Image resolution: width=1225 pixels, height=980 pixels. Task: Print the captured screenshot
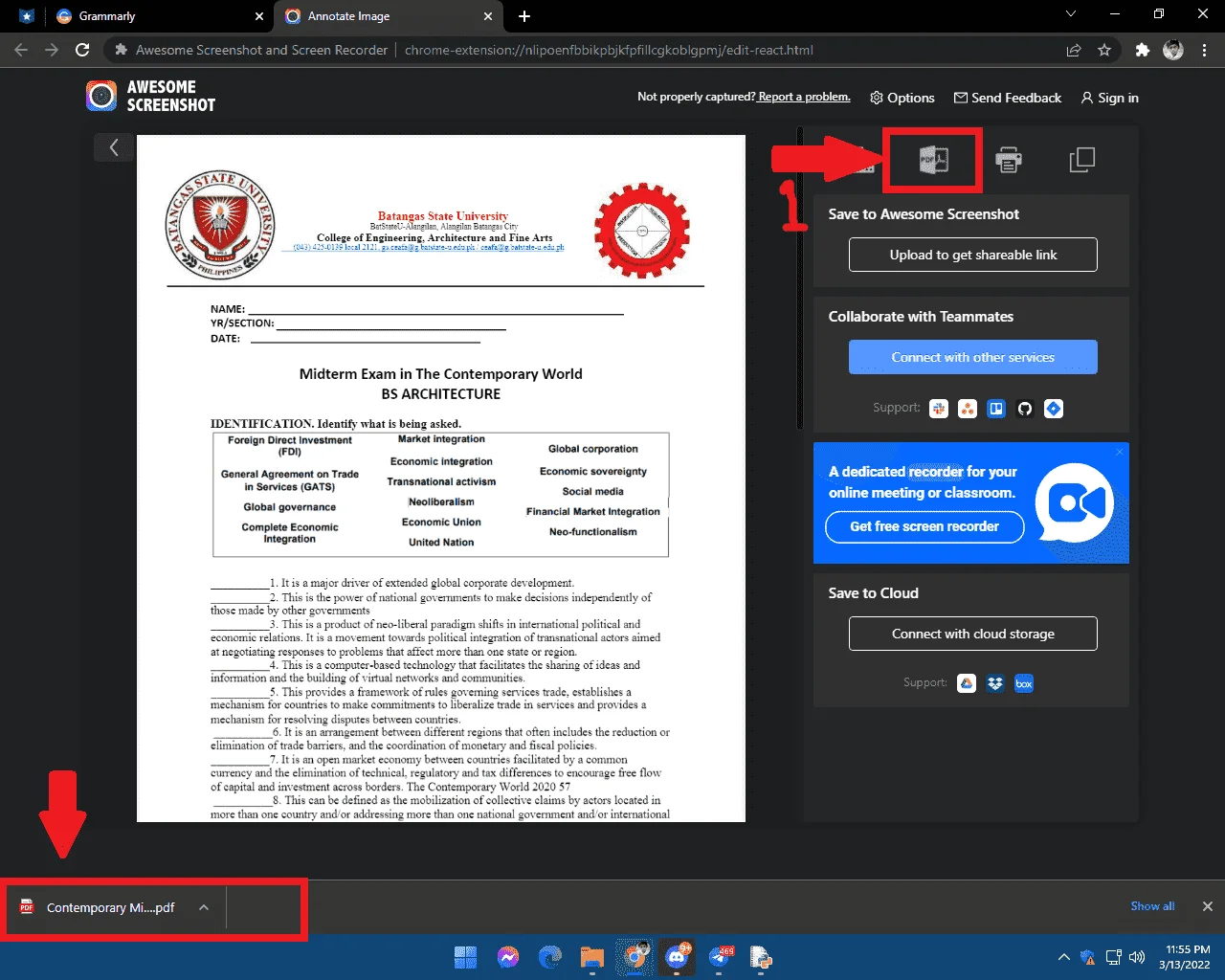tap(1008, 160)
